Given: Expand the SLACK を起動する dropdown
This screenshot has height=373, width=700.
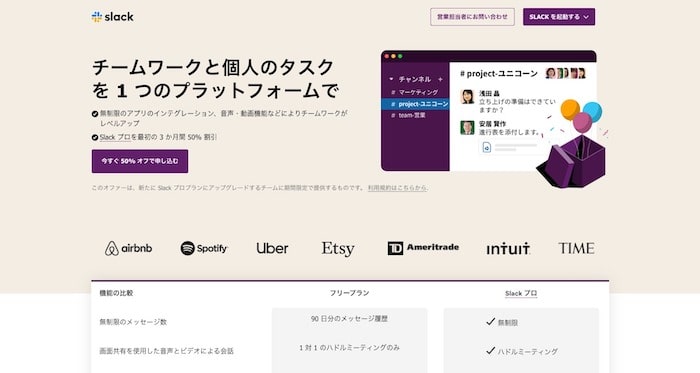Looking at the screenshot, I should (x=559, y=17).
